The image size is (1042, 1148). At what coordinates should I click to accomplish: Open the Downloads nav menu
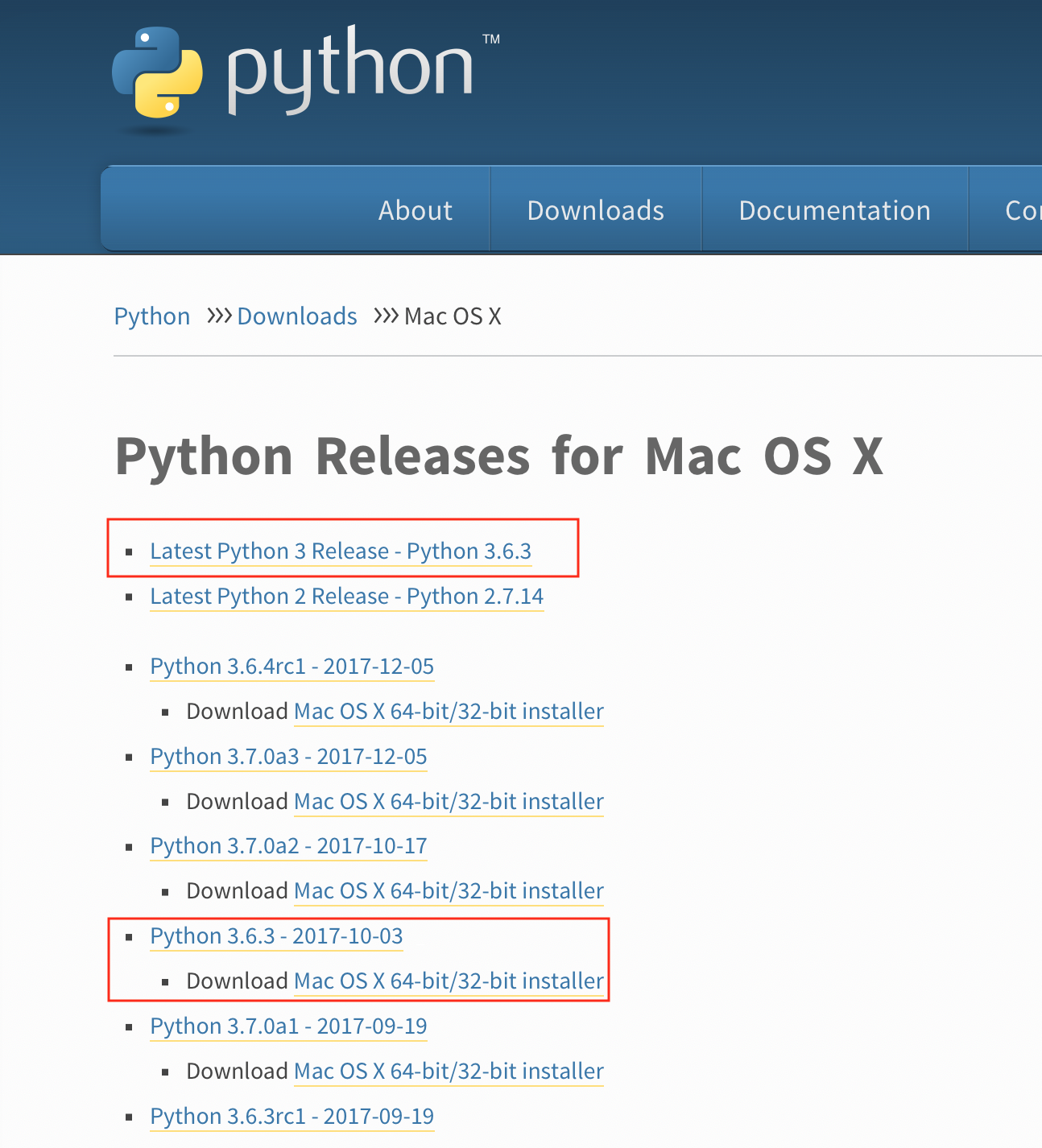pos(596,210)
